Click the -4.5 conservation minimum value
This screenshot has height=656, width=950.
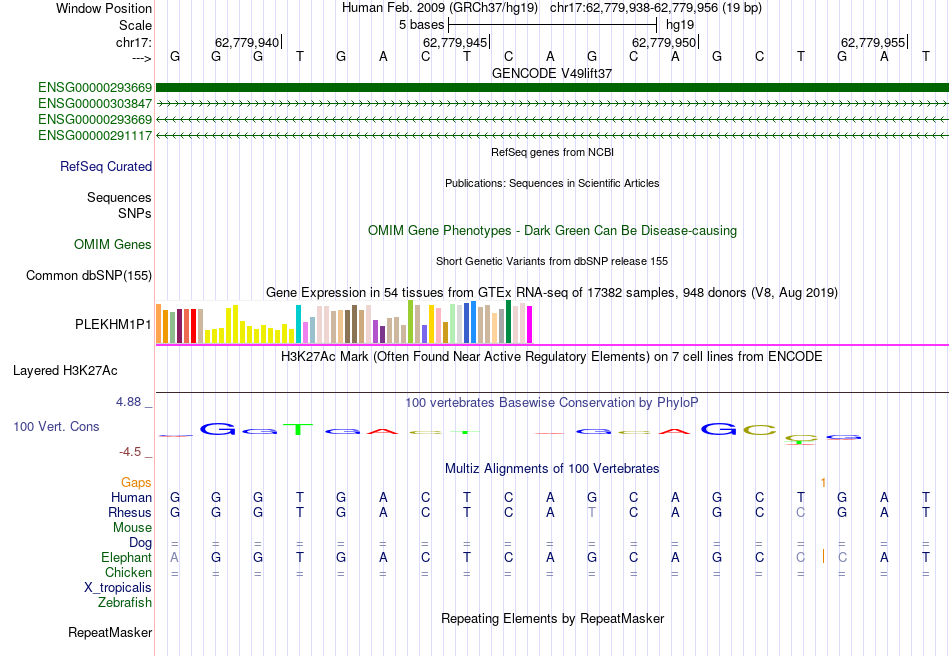click(130, 452)
